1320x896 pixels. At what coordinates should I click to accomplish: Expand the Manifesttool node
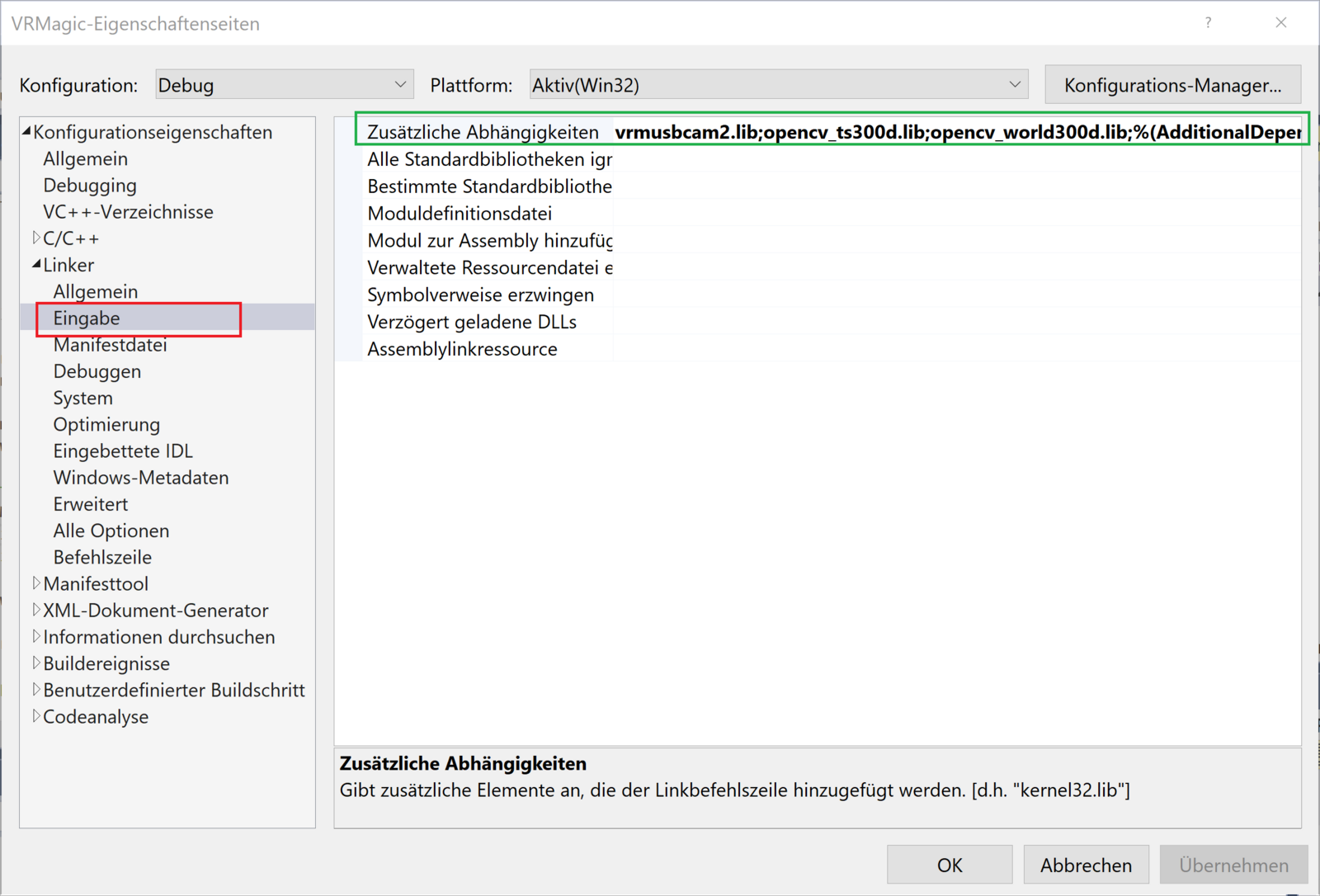click(36, 583)
